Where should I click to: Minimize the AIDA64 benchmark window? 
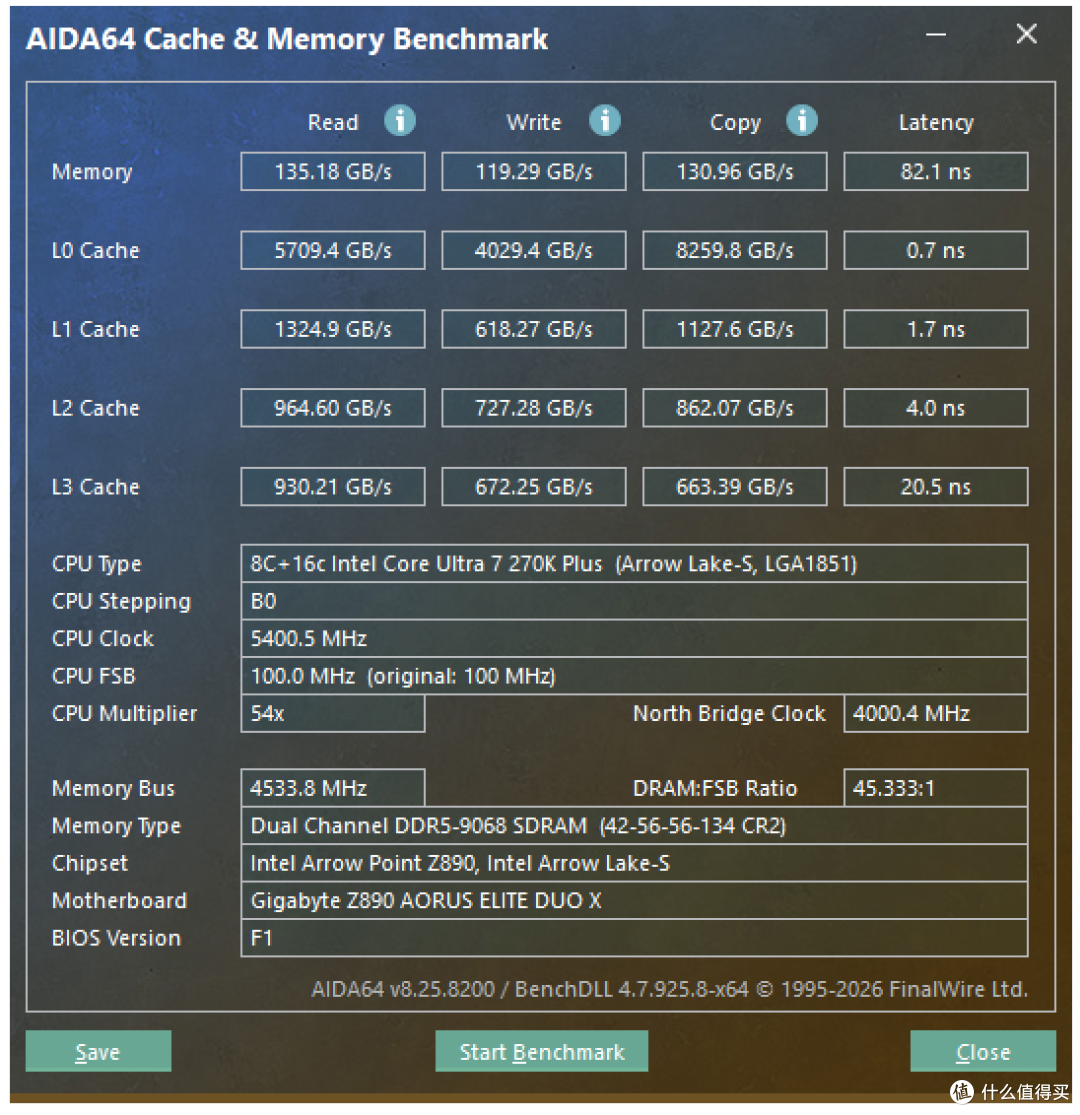pos(935,34)
